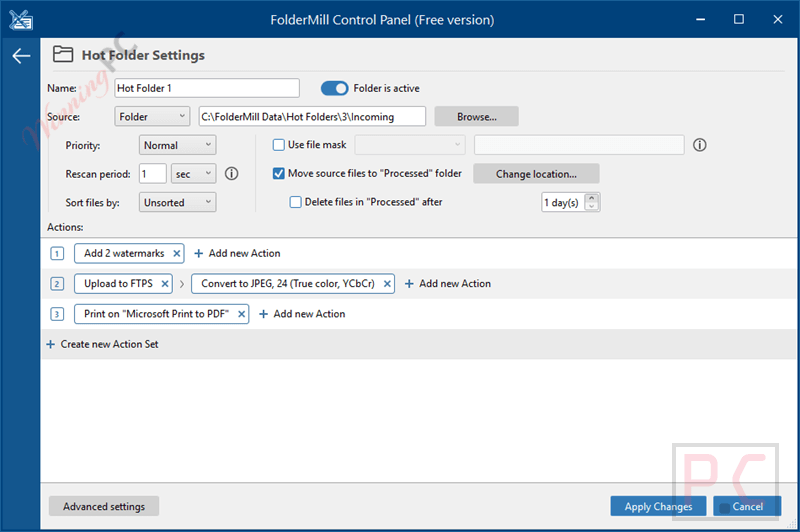Click the '1 day(s)' value field
Image resolution: width=800 pixels, height=532 pixels.
tap(563, 202)
